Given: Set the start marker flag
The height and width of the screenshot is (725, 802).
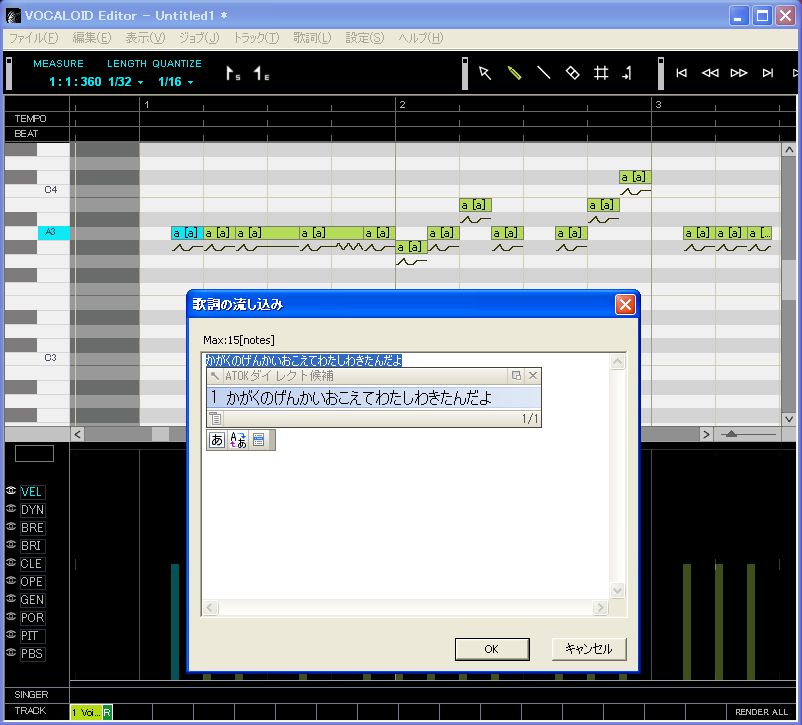Looking at the screenshot, I should pos(233,74).
